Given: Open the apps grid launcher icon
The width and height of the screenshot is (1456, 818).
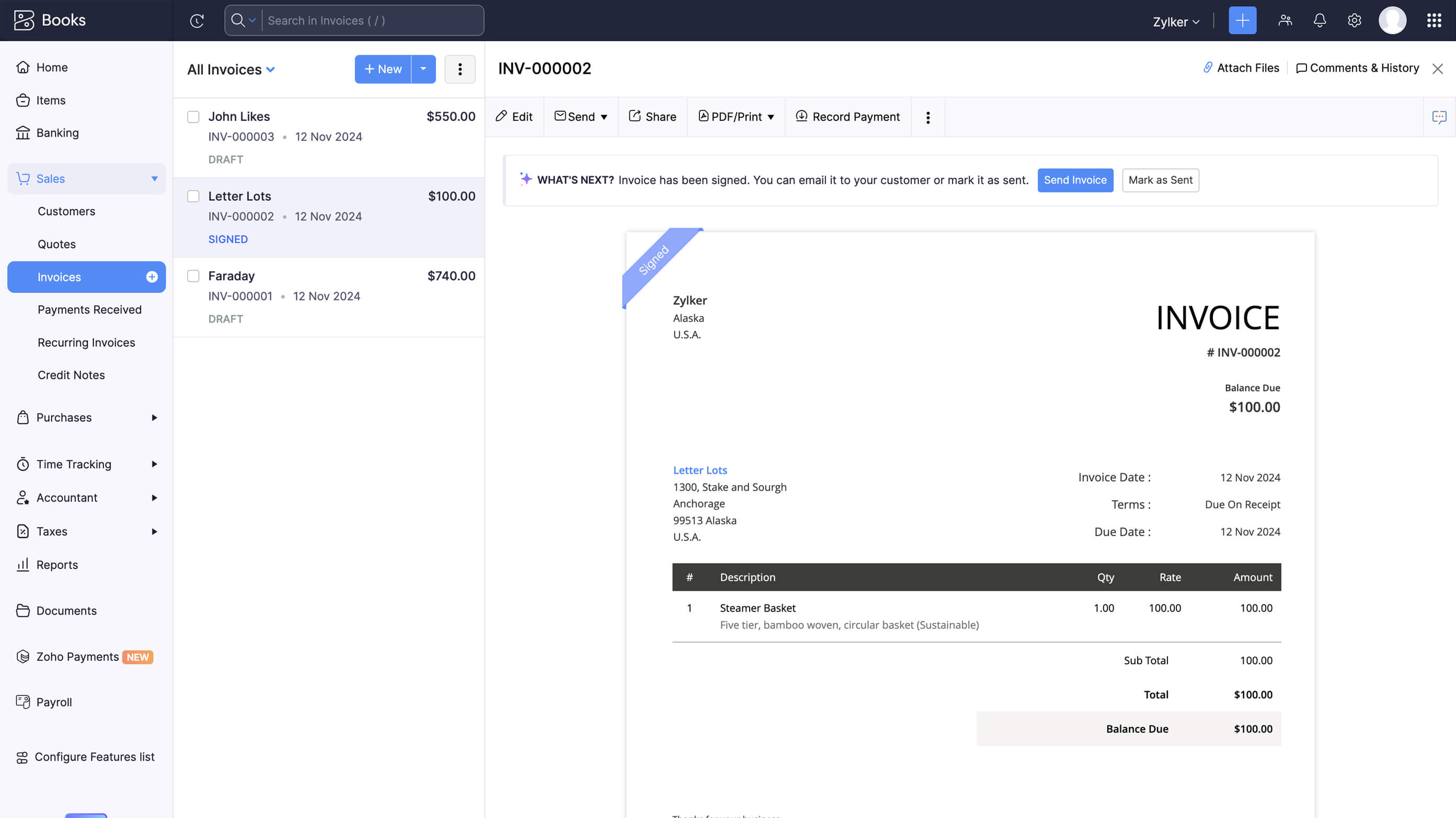Looking at the screenshot, I should pyautogui.click(x=1434, y=21).
